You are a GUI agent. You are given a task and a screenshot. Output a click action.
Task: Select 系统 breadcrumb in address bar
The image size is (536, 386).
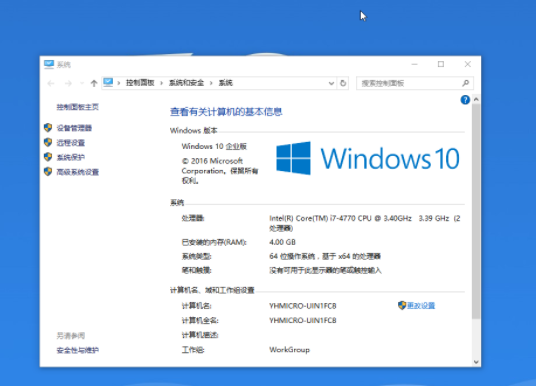(x=226, y=83)
